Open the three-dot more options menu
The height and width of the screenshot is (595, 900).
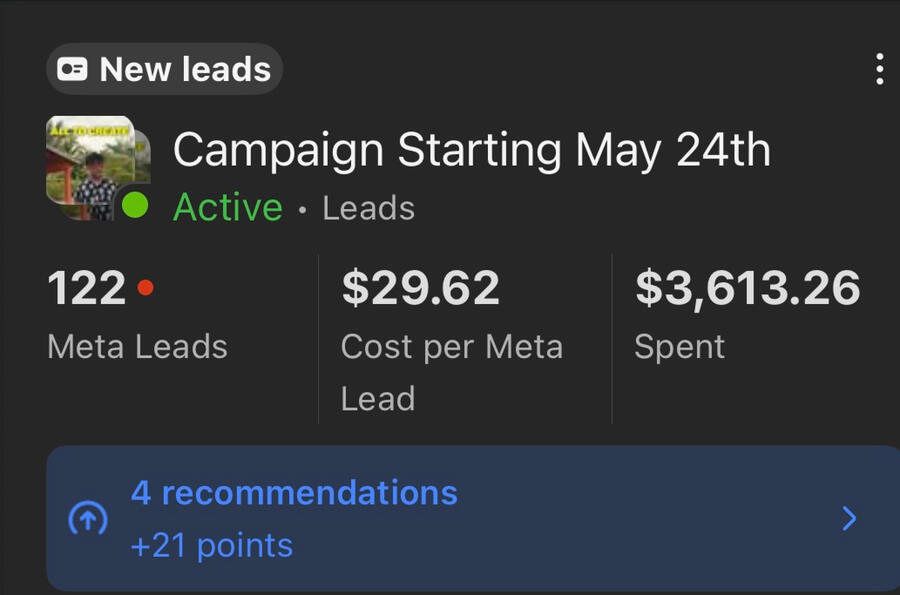pyautogui.click(x=879, y=68)
